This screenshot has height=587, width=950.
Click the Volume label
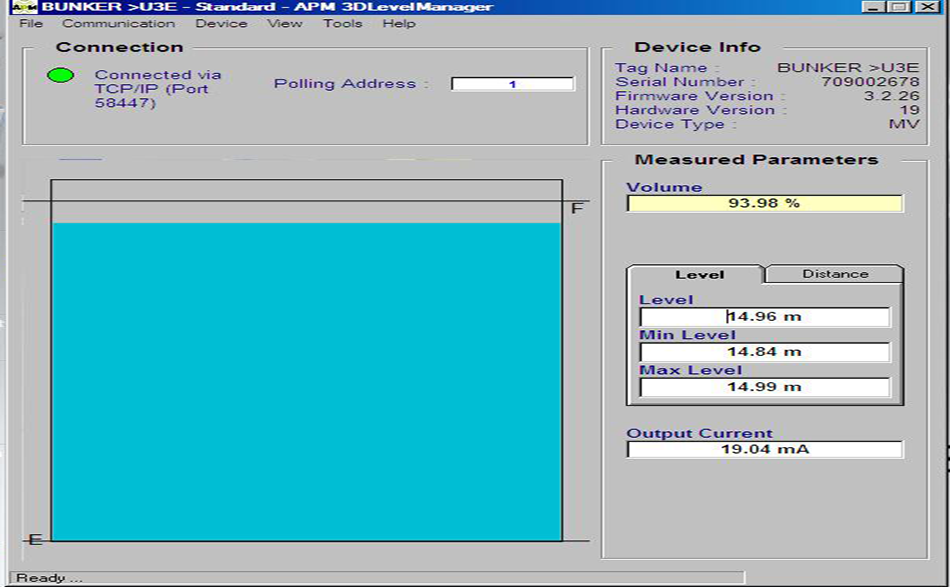(x=664, y=187)
